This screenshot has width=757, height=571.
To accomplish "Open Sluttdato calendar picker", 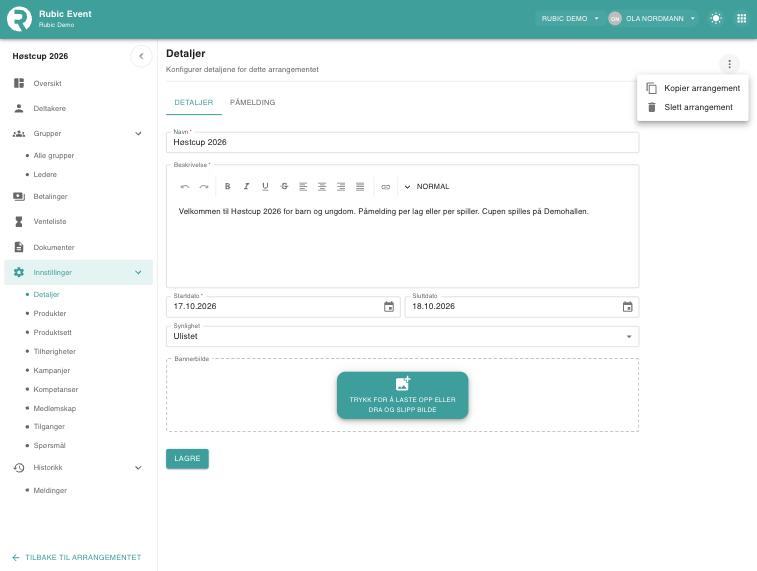I will point(627,306).
